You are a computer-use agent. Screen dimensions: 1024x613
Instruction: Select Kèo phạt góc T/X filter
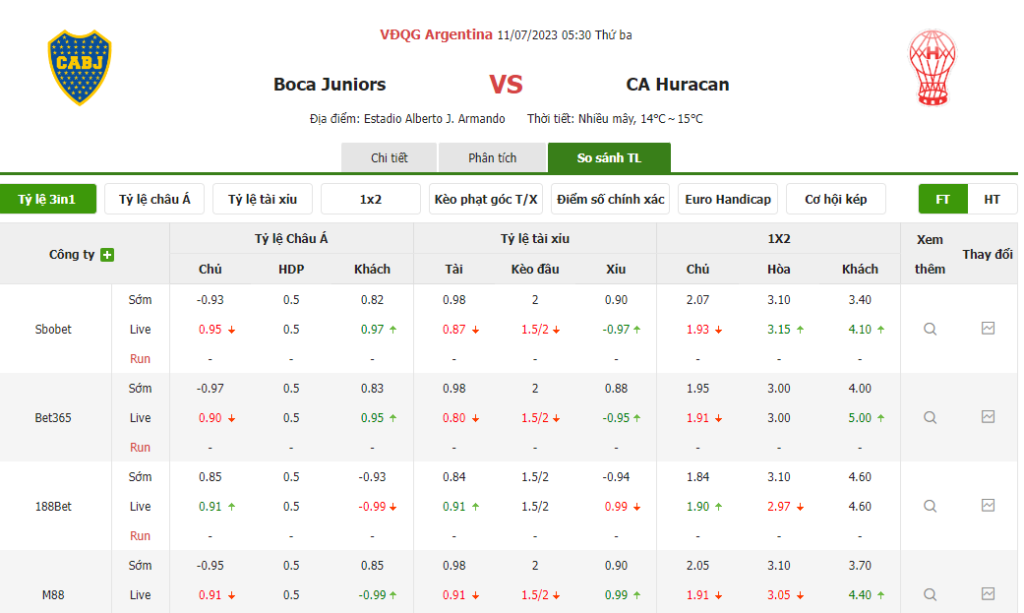(x=486, y=199)
